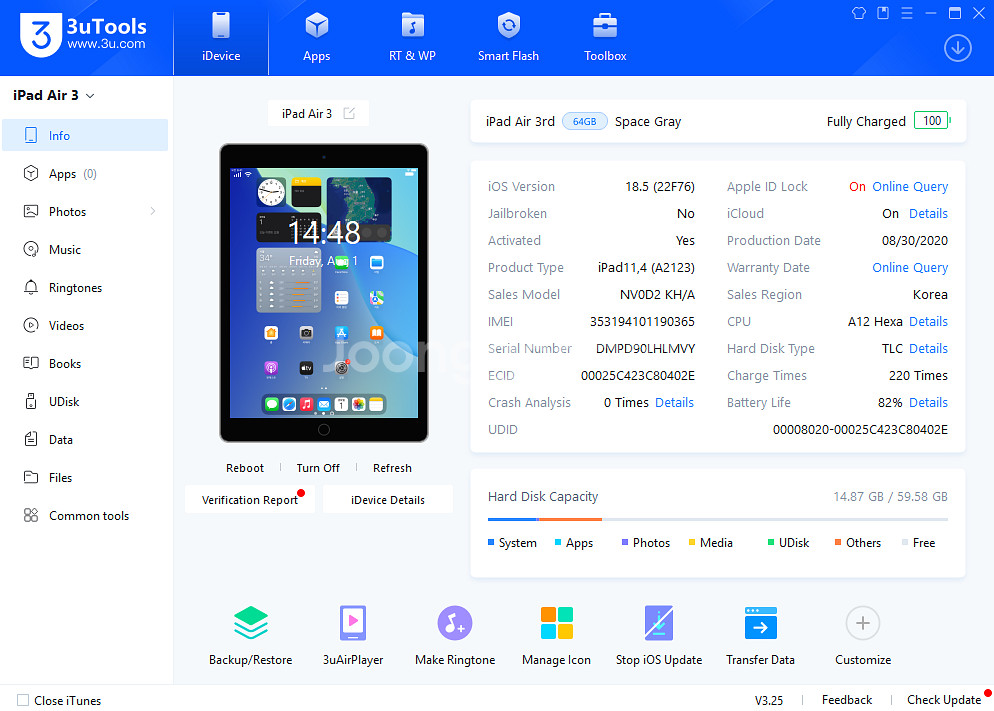Open CPU Details link
The width and height of the screenshot is (994, 711).
928,321
